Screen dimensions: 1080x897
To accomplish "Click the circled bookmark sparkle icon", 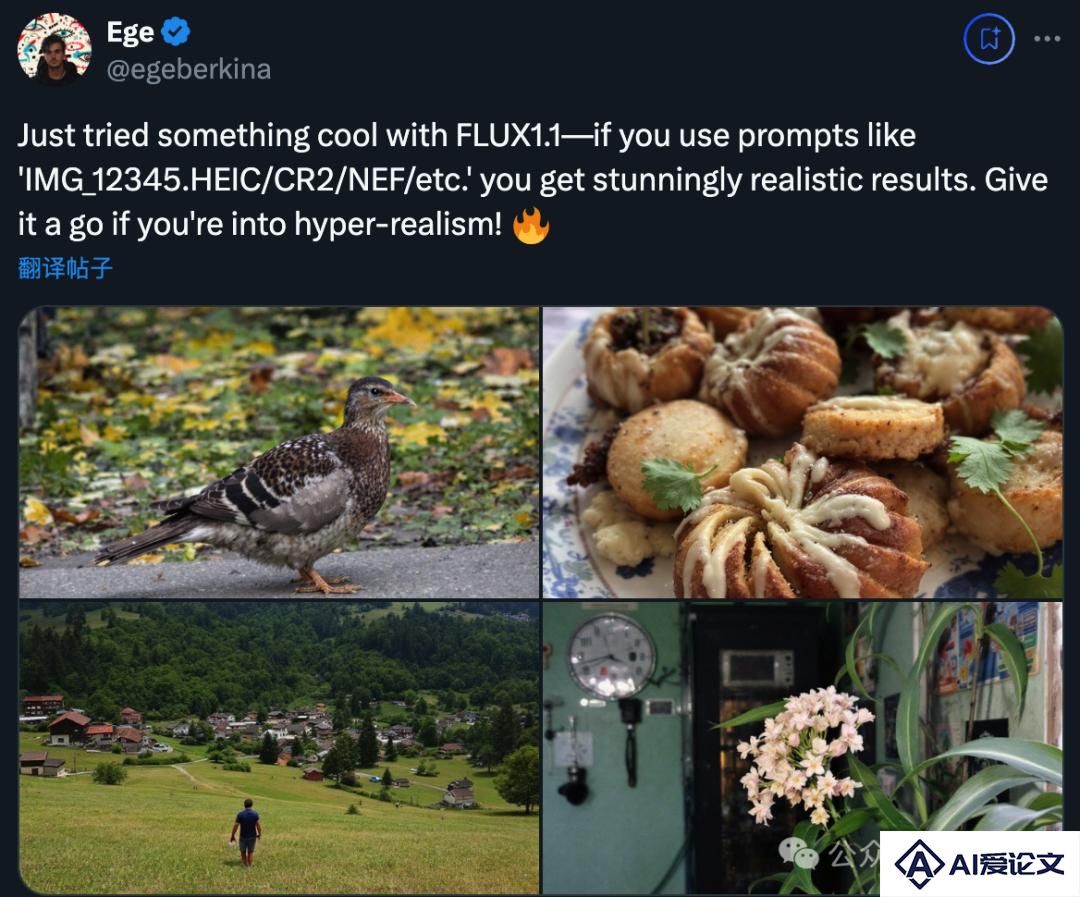I will click(989, 39).
